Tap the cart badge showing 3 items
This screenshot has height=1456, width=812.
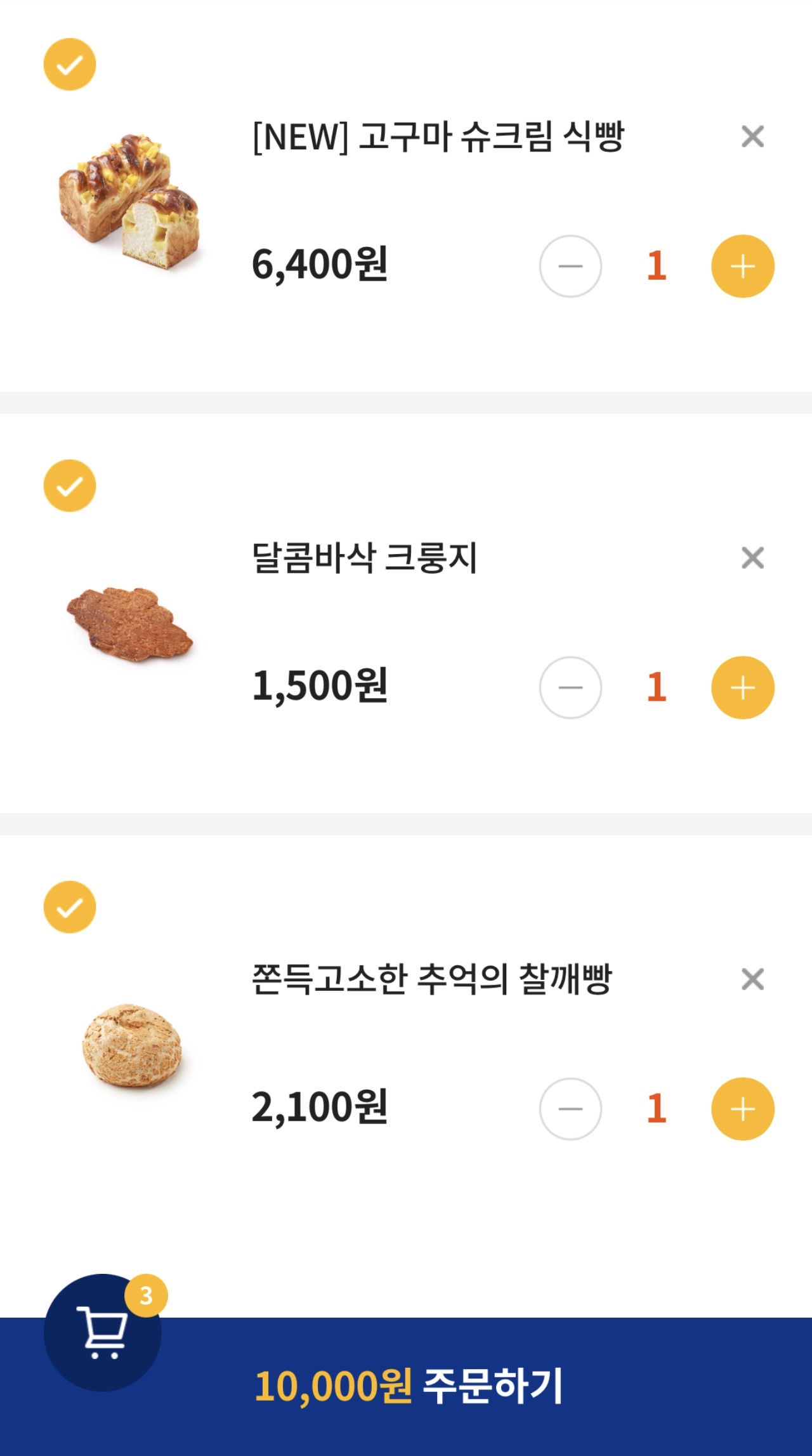[x=146, y=1295]
